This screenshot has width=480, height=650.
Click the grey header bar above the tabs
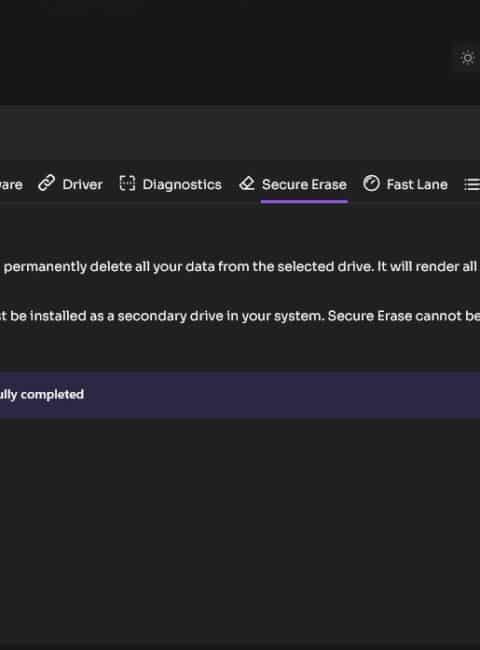[x=240, y=133]
